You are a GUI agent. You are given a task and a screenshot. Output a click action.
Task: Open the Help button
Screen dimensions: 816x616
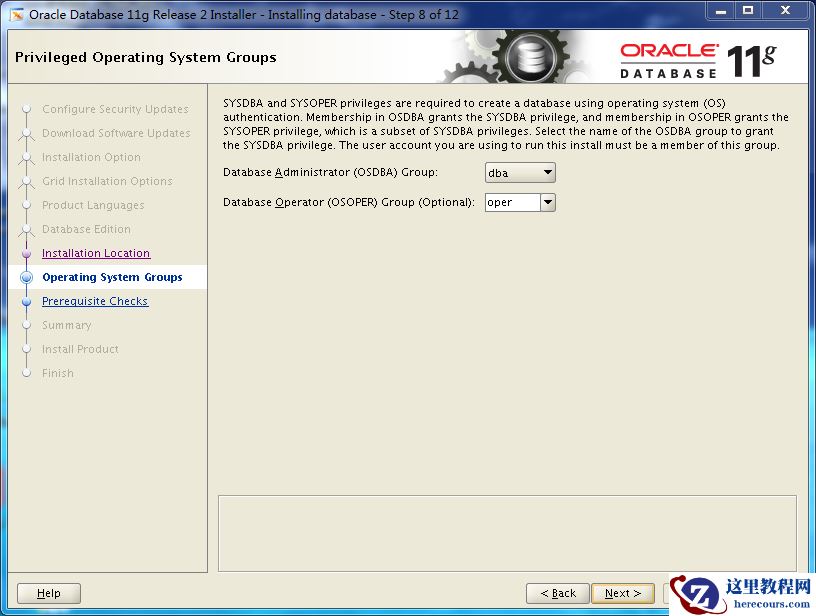pos(49,593)
